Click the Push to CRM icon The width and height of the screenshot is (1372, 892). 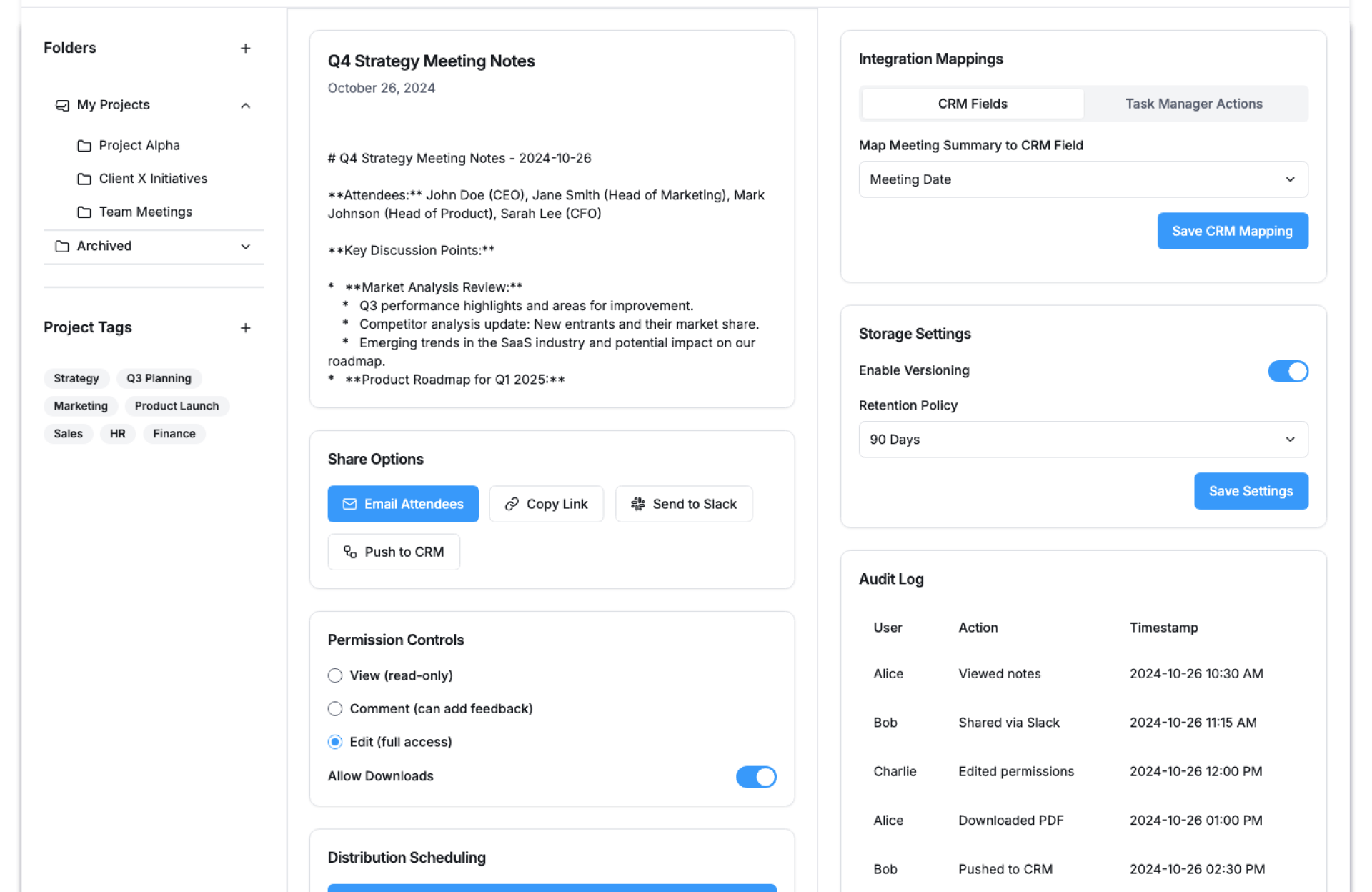350,552
